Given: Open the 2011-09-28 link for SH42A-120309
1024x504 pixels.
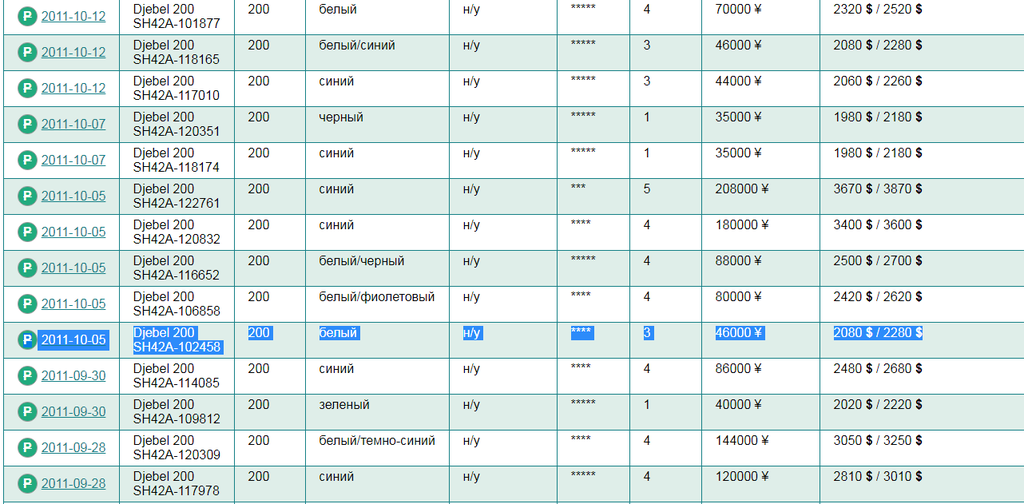Looking at the screenshot, I should pyautogui.click(x=73, y=448).
